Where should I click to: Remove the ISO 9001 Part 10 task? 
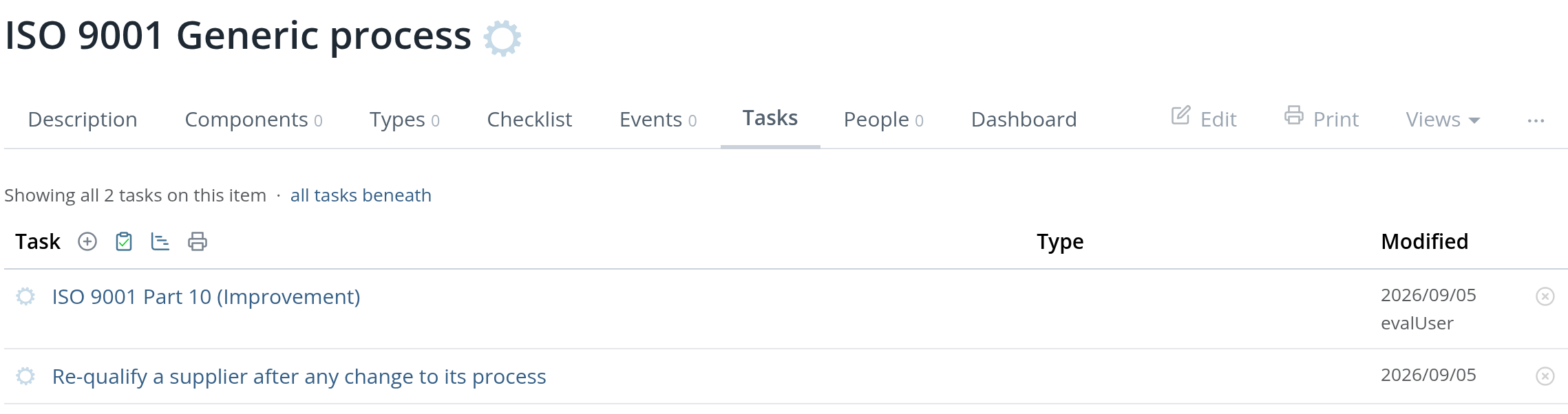pyautogui.click(x=1545, y=296)
